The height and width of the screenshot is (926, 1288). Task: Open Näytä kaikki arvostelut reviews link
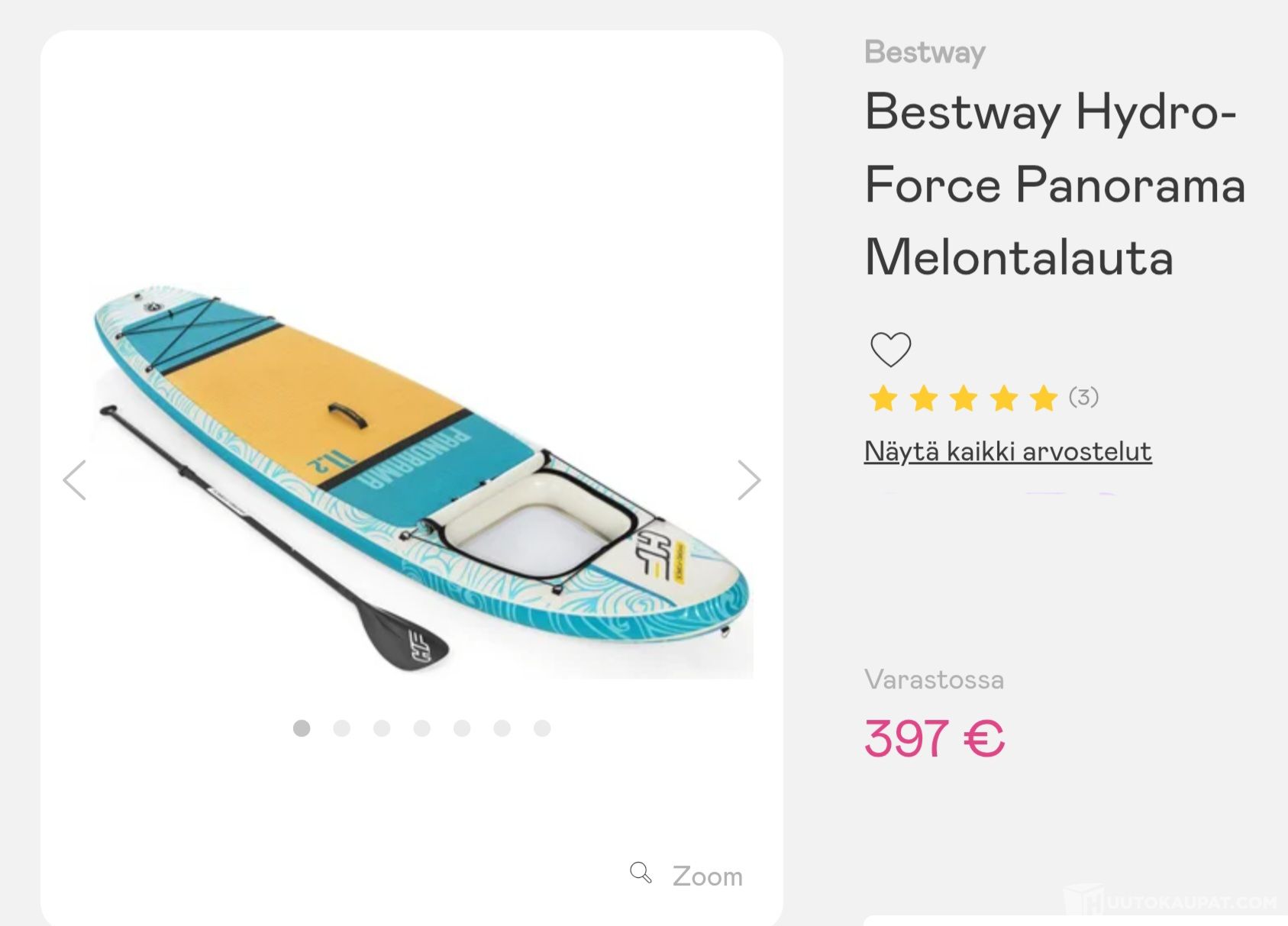(x=1008, y=451)
